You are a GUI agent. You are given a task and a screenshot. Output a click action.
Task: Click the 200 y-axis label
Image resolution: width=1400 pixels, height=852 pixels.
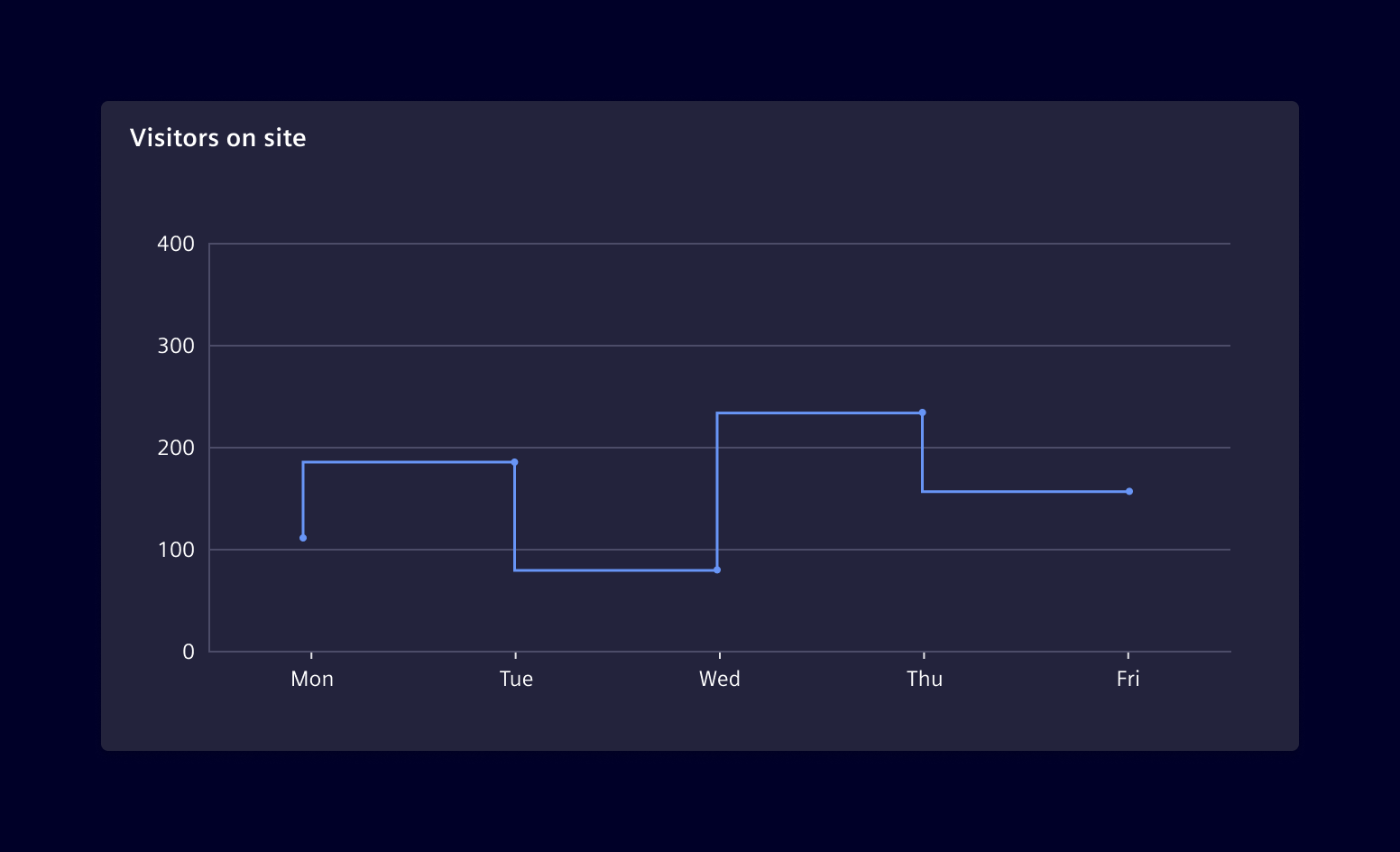pyautogui.click(x=179, y=447)
